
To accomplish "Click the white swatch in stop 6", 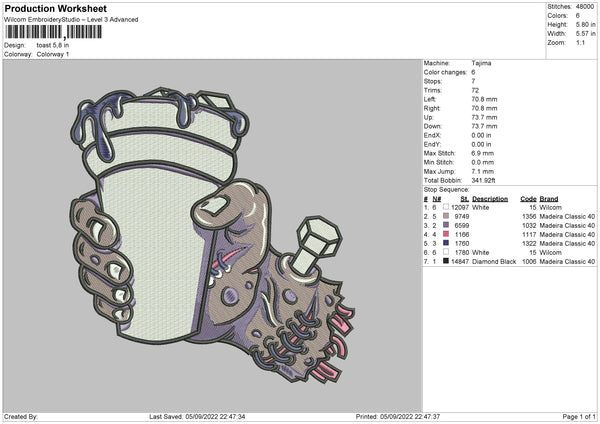I will (446, 251).
